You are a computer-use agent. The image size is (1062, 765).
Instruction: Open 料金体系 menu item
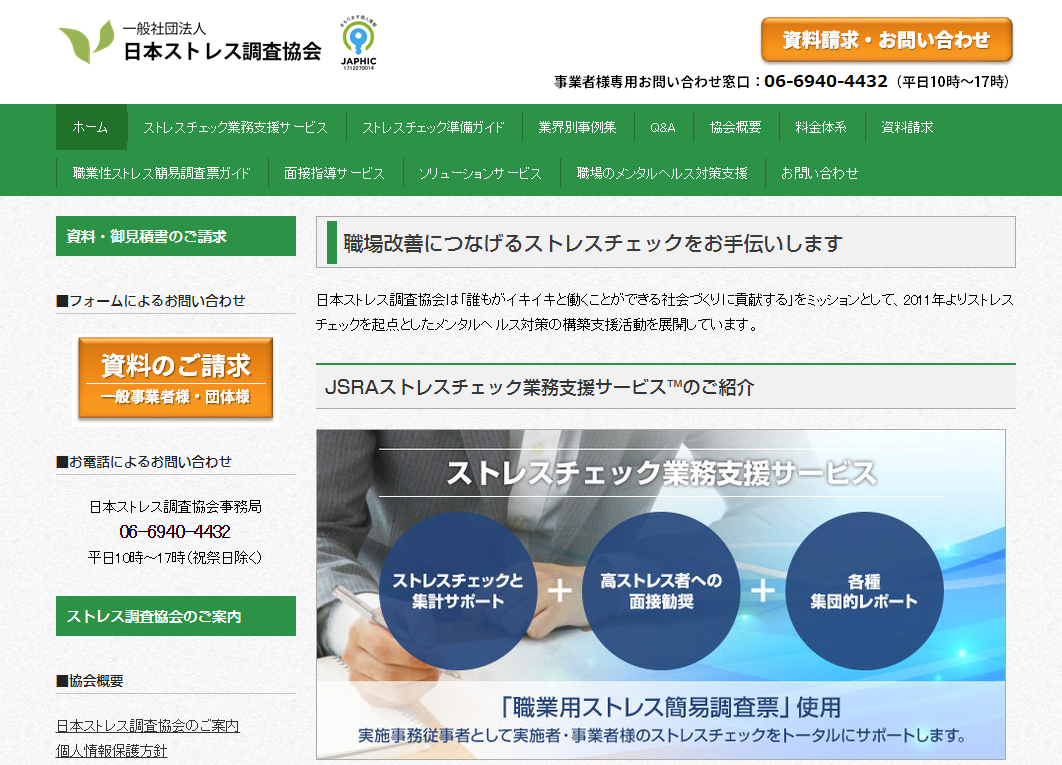click(821, 127)
